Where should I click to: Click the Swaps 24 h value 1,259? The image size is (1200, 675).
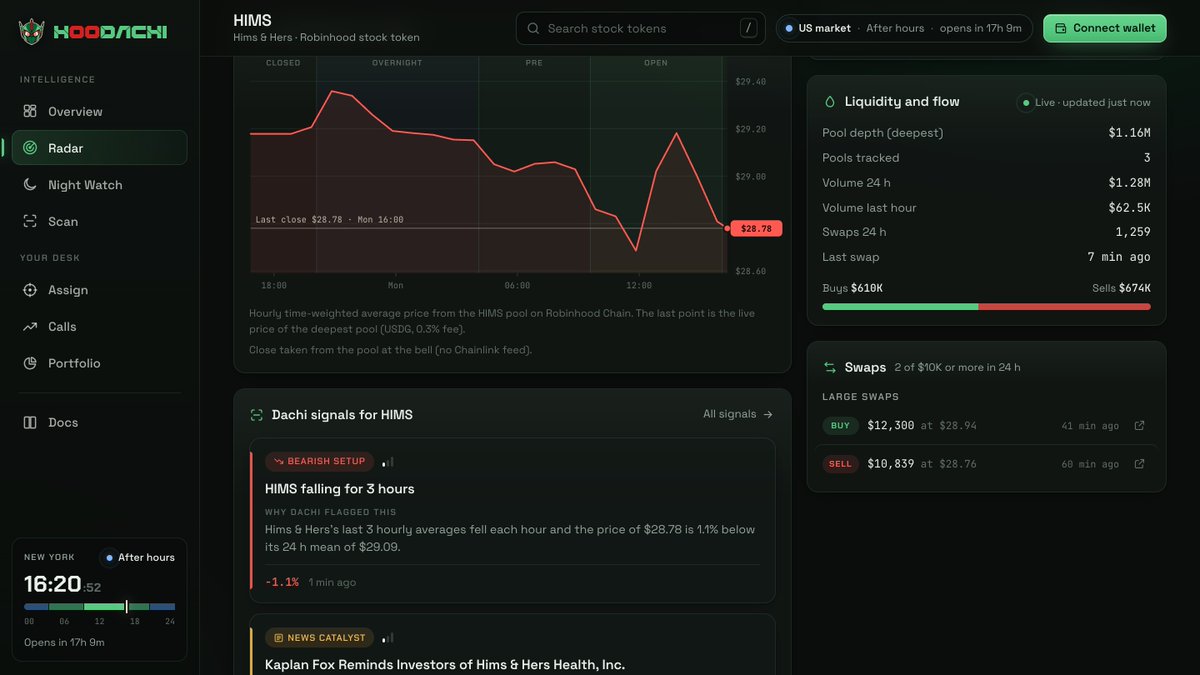point(1133,232)
